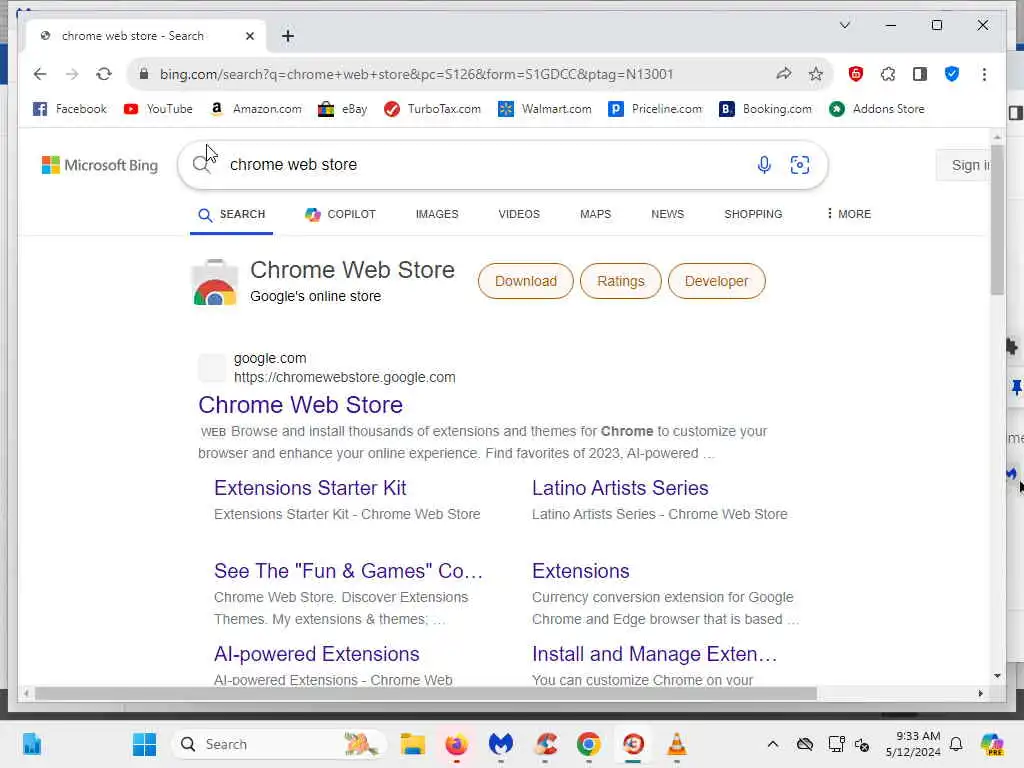Image resolution: width=1024 pixels, height=768 pixels.
Task: Open the Install and Manage Extensions link
Action: click(654, 654)
